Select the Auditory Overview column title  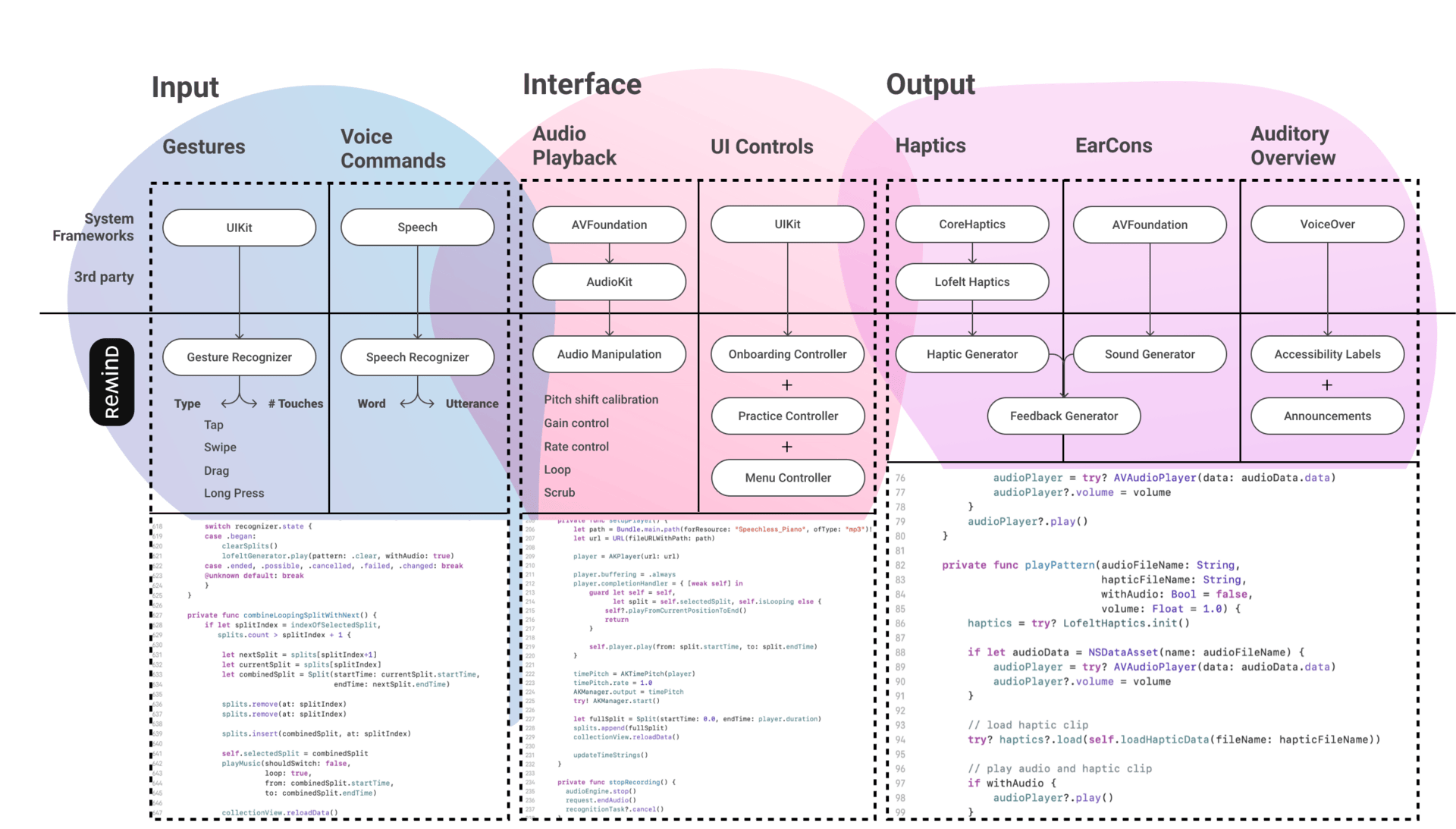[x=1293, y=146]
